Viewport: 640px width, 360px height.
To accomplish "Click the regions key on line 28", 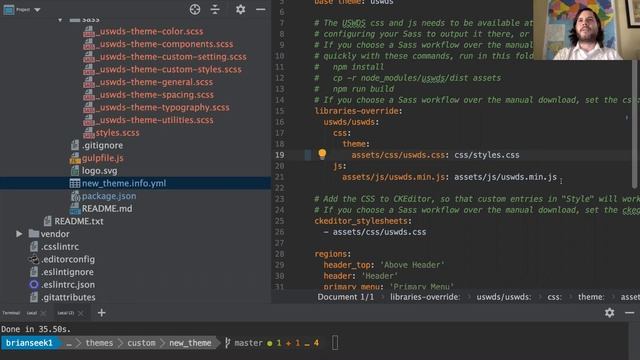I will 331,254.
